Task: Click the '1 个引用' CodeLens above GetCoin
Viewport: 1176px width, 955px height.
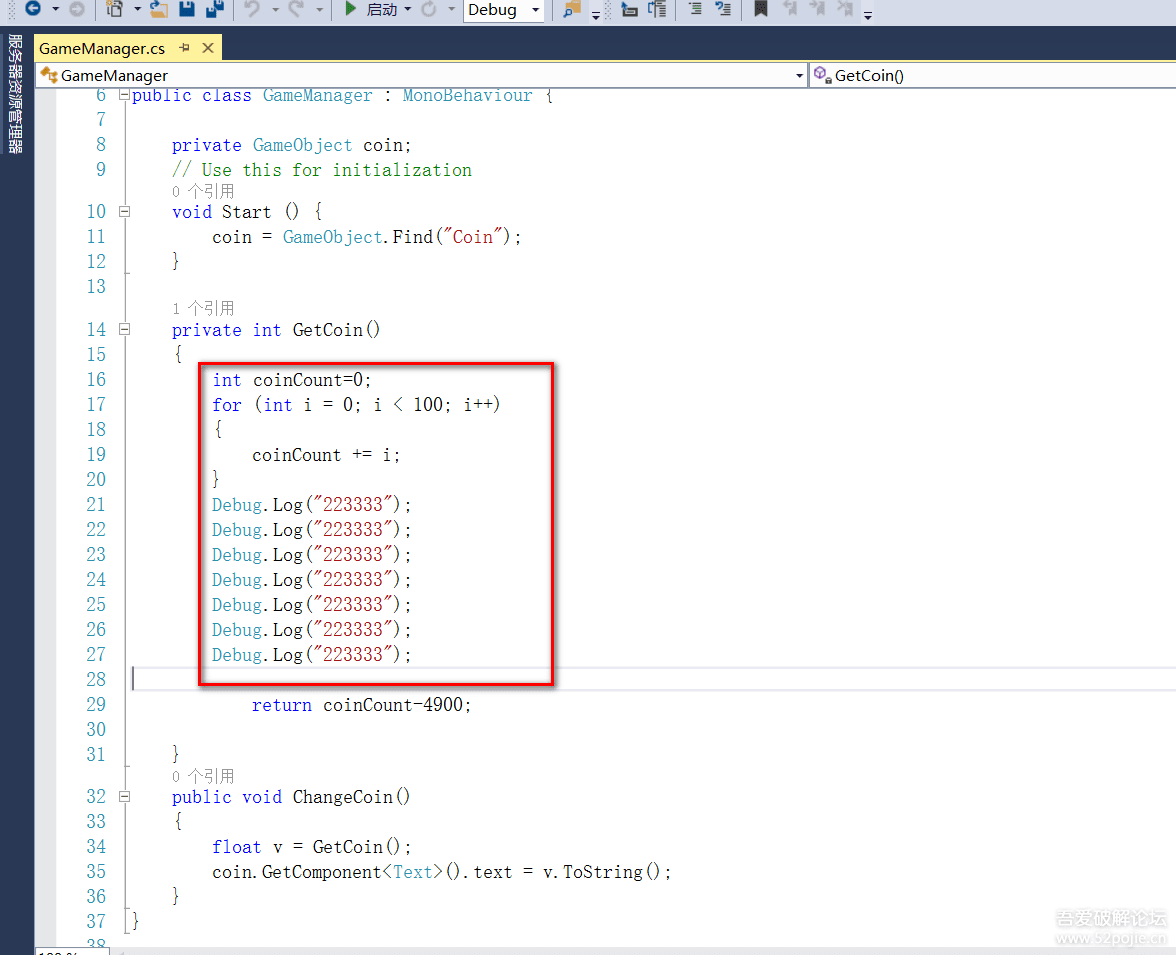Action: 203,308
